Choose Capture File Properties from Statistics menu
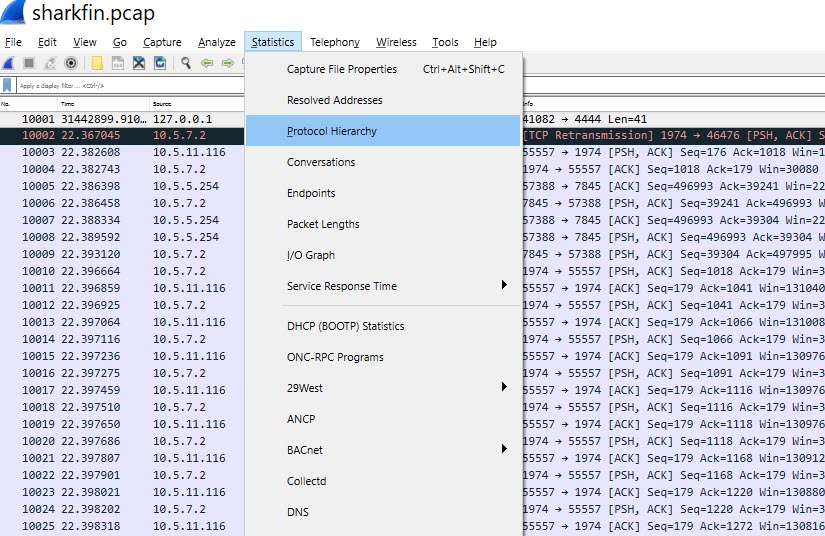 coord(383,69)
